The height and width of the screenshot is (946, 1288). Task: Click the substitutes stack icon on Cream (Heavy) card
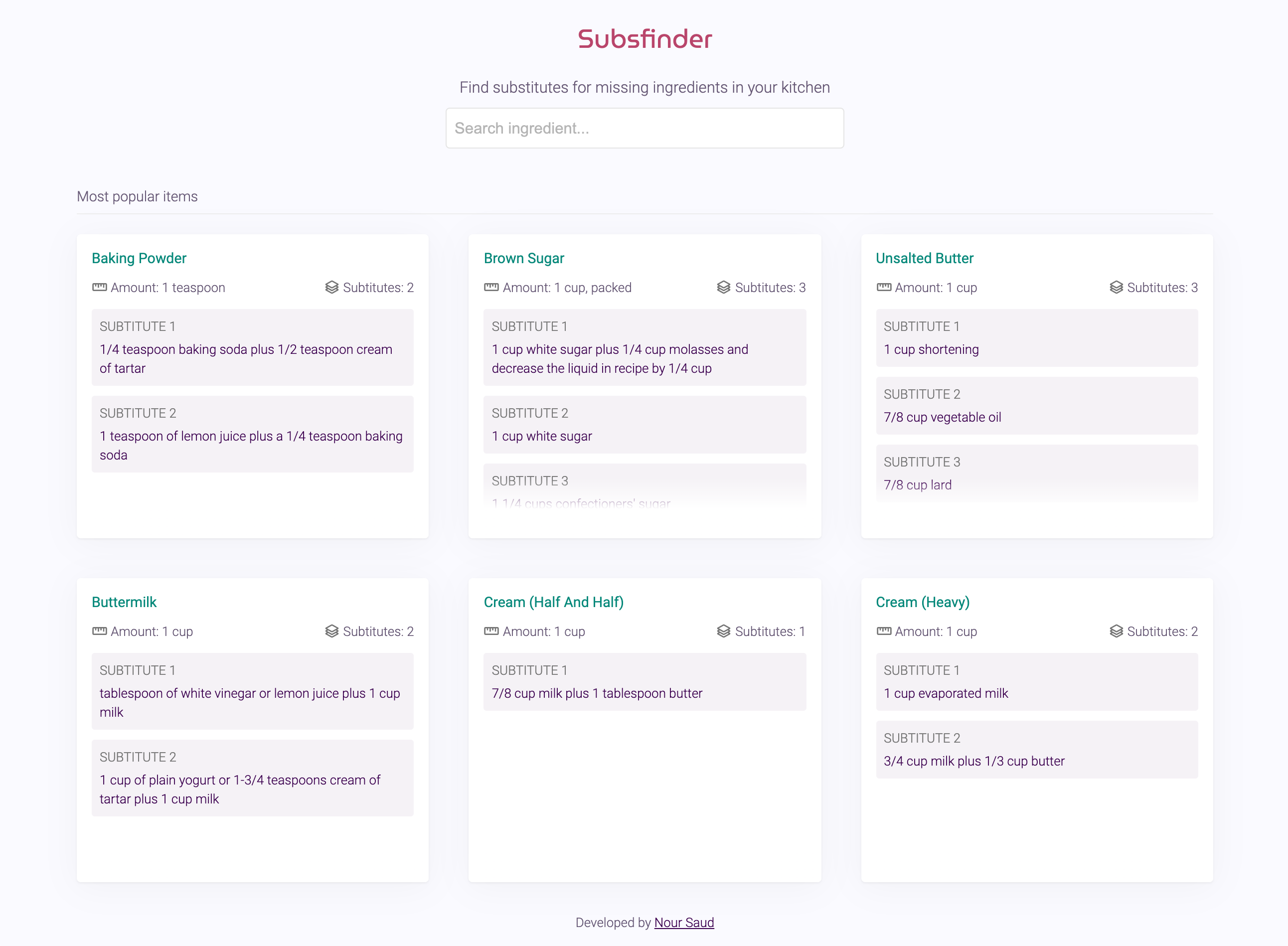pyautogui.click(x=1116, y=631)
